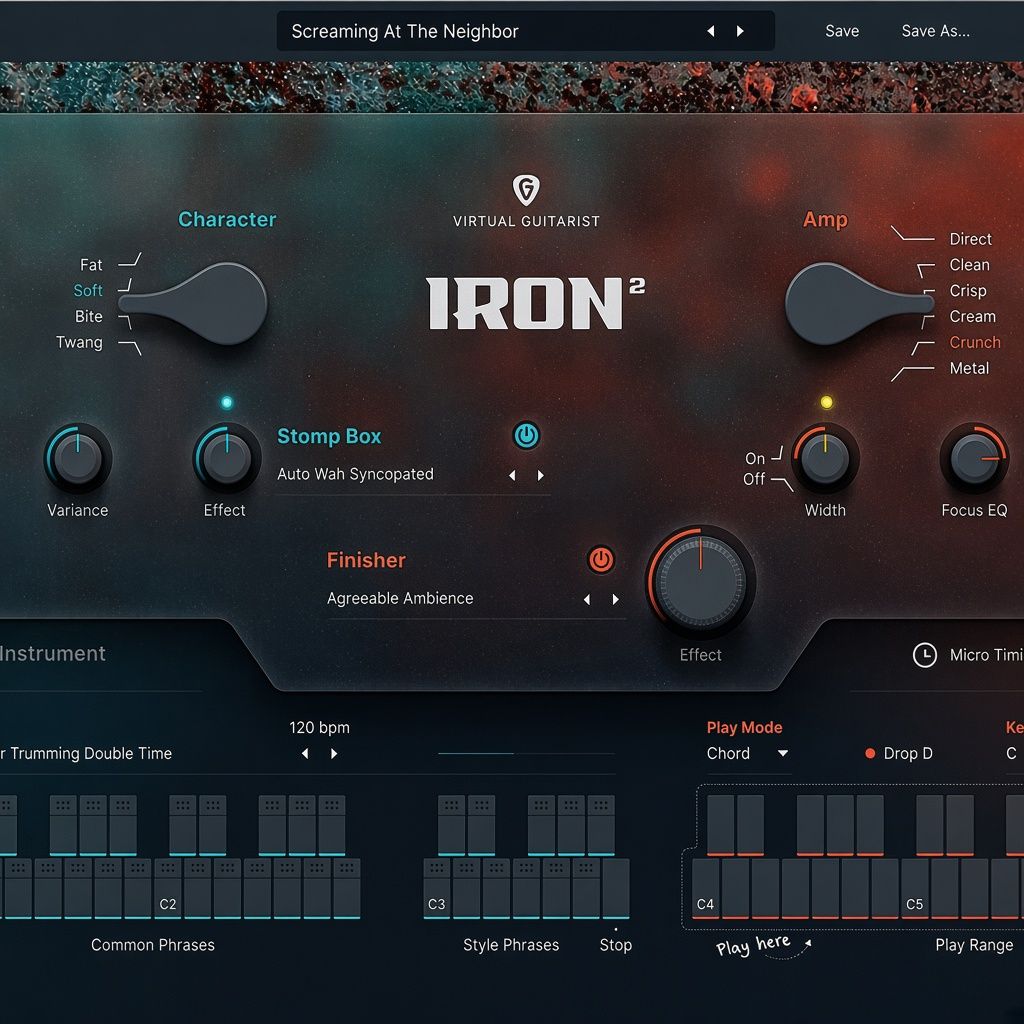Set doubling switch to Off
1024x1024 pixels.
tap(754, 479)
